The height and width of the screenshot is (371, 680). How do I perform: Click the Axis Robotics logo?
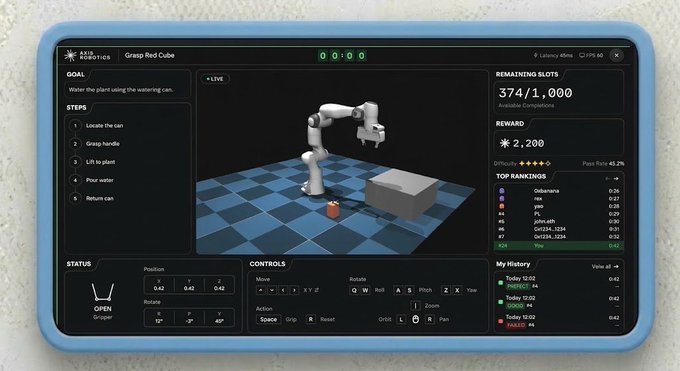coord(87,56)
